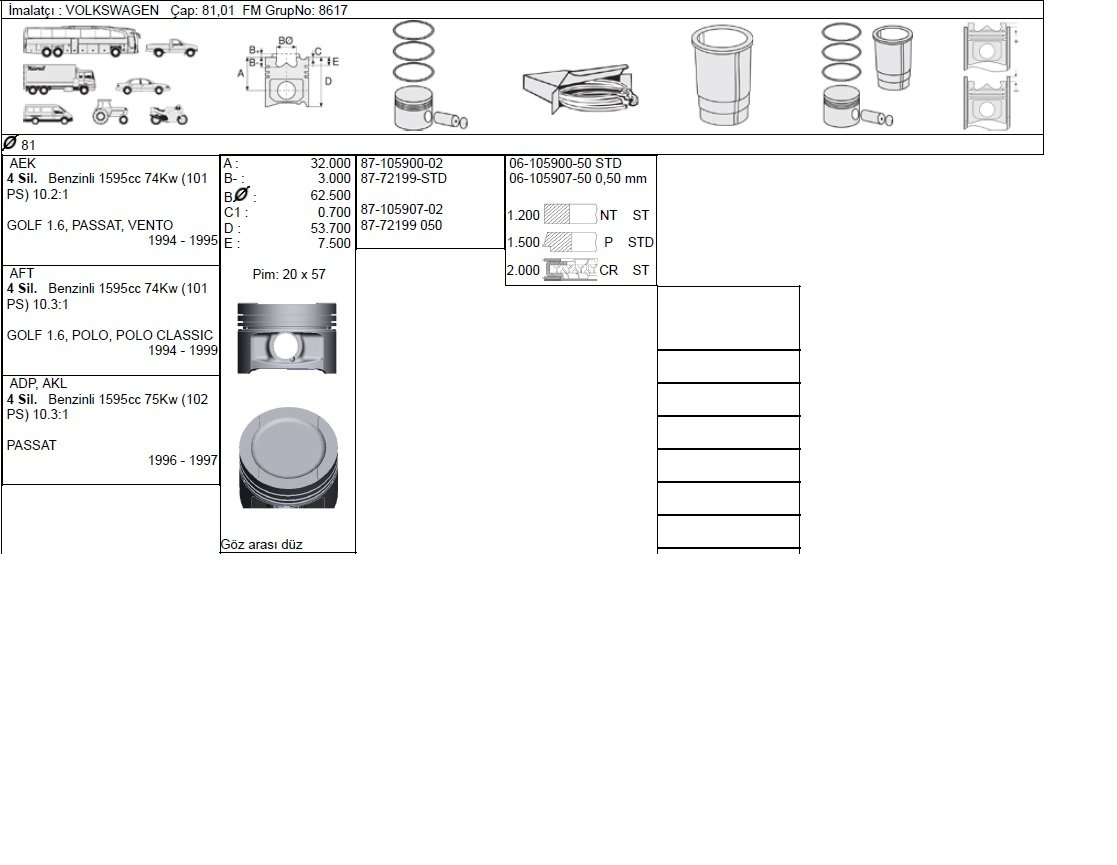
Task: Click the 1994 - 1999 year range
Action: tap(182, 350)
